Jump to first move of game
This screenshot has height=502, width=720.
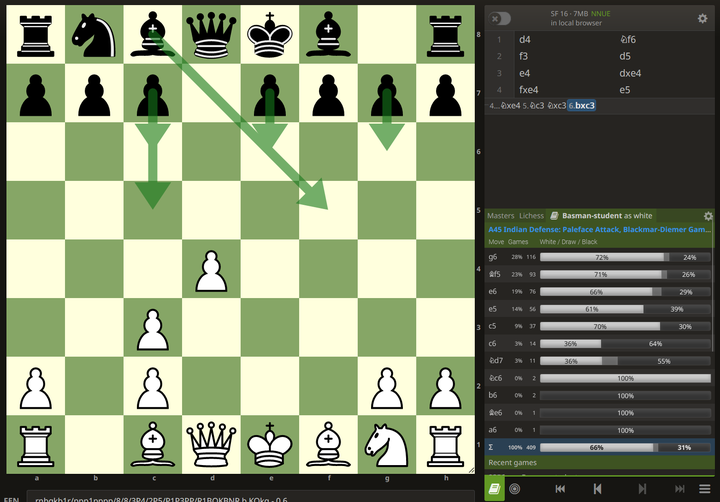(x=560, y=488)
